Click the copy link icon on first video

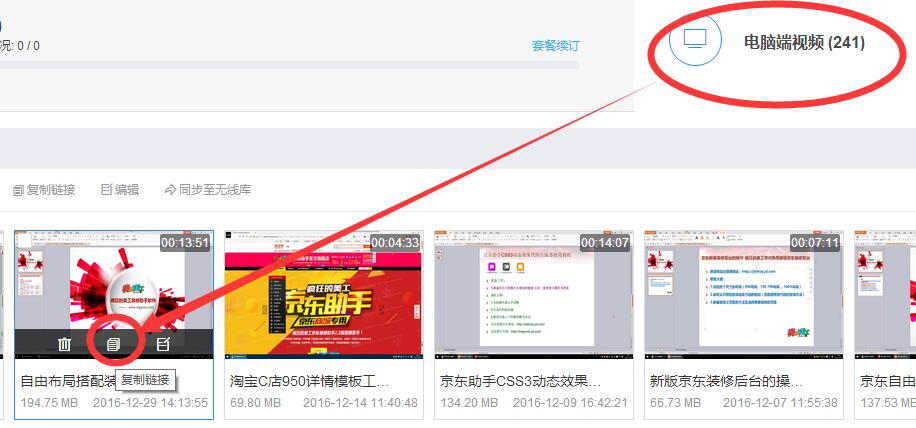tap(113, 345)
